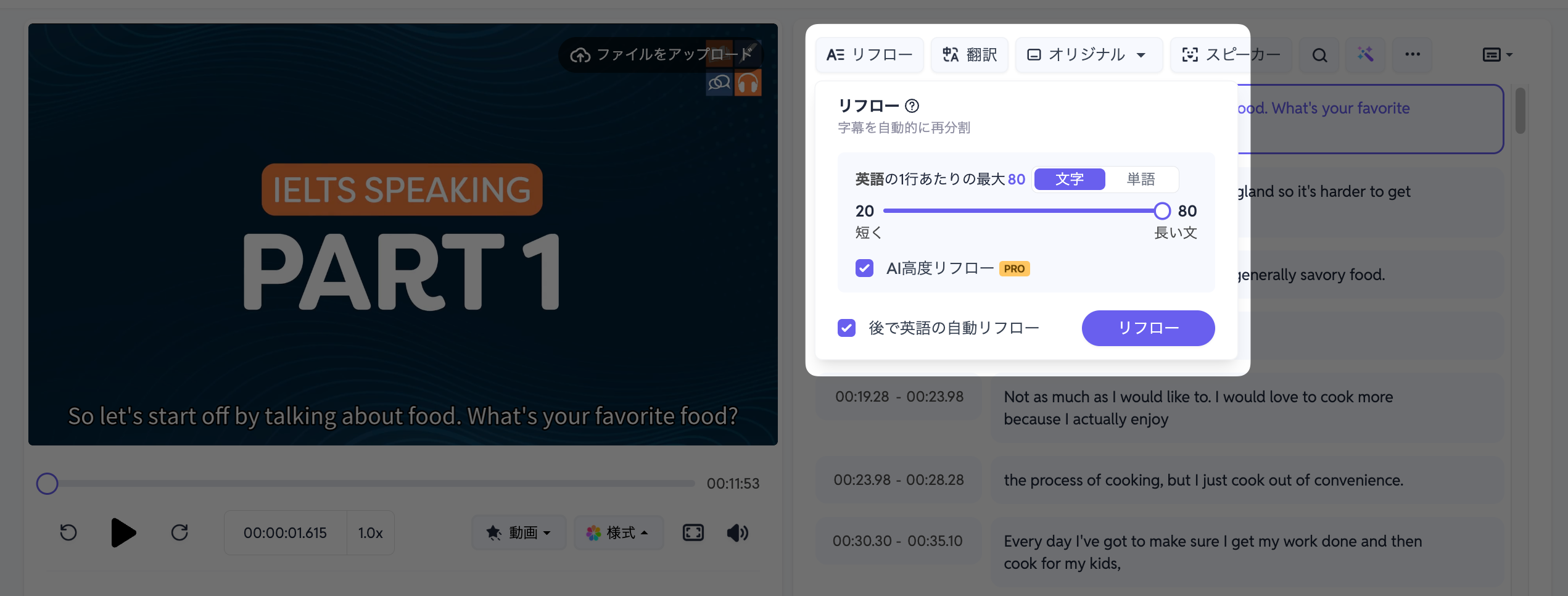
Task: Select subtitle 'generally savory food.'
Action: point(1371,275)
